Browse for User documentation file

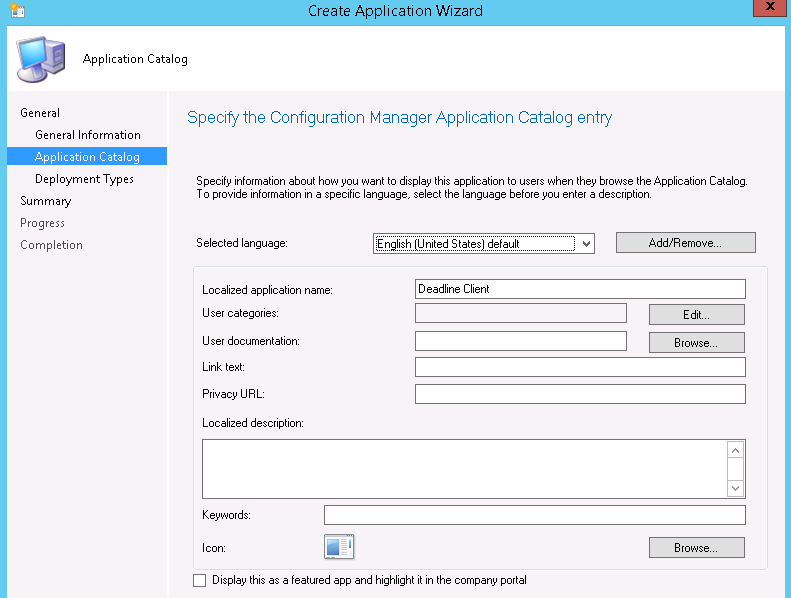(696, 343)
